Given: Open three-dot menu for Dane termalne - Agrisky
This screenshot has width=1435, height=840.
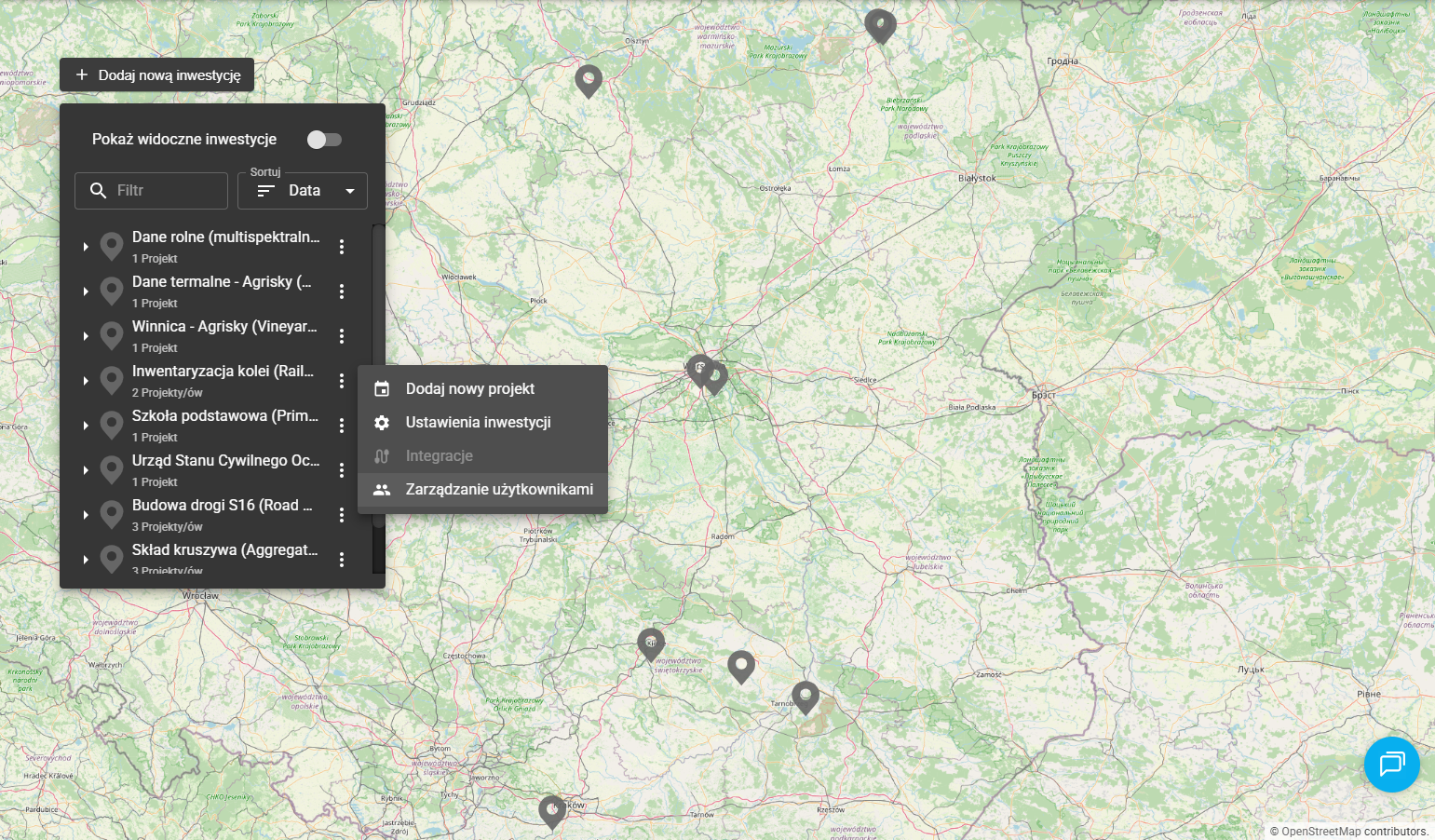Looking at the screenshot, I should 342,291.
